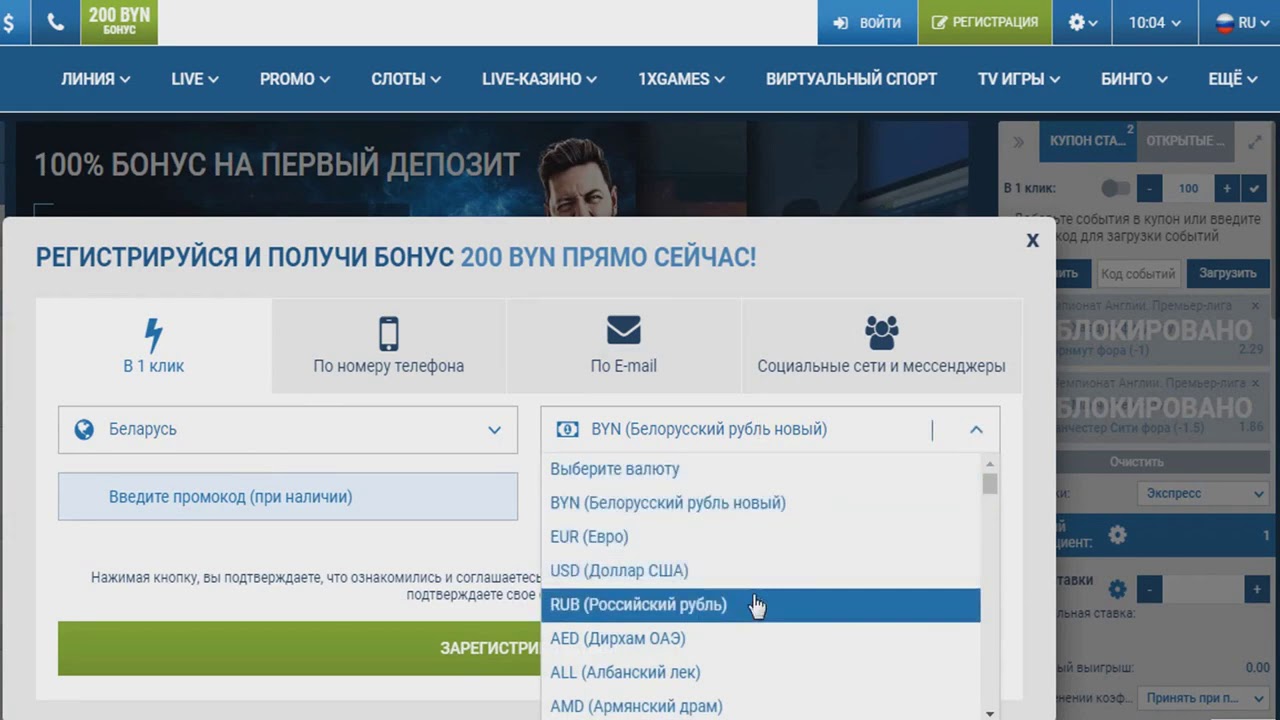Open the Линия menu
This screenshot has width=1280, height=720.
tap(96, 79)
